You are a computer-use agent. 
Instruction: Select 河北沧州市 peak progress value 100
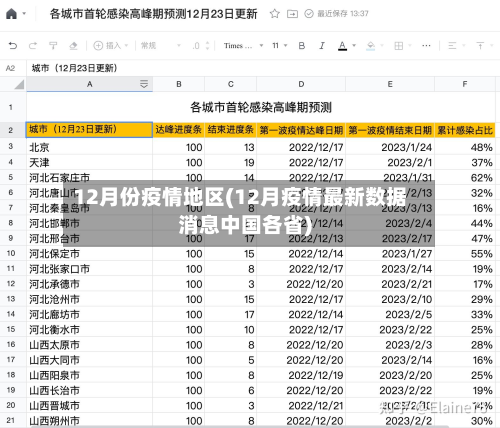pos(179,299)
